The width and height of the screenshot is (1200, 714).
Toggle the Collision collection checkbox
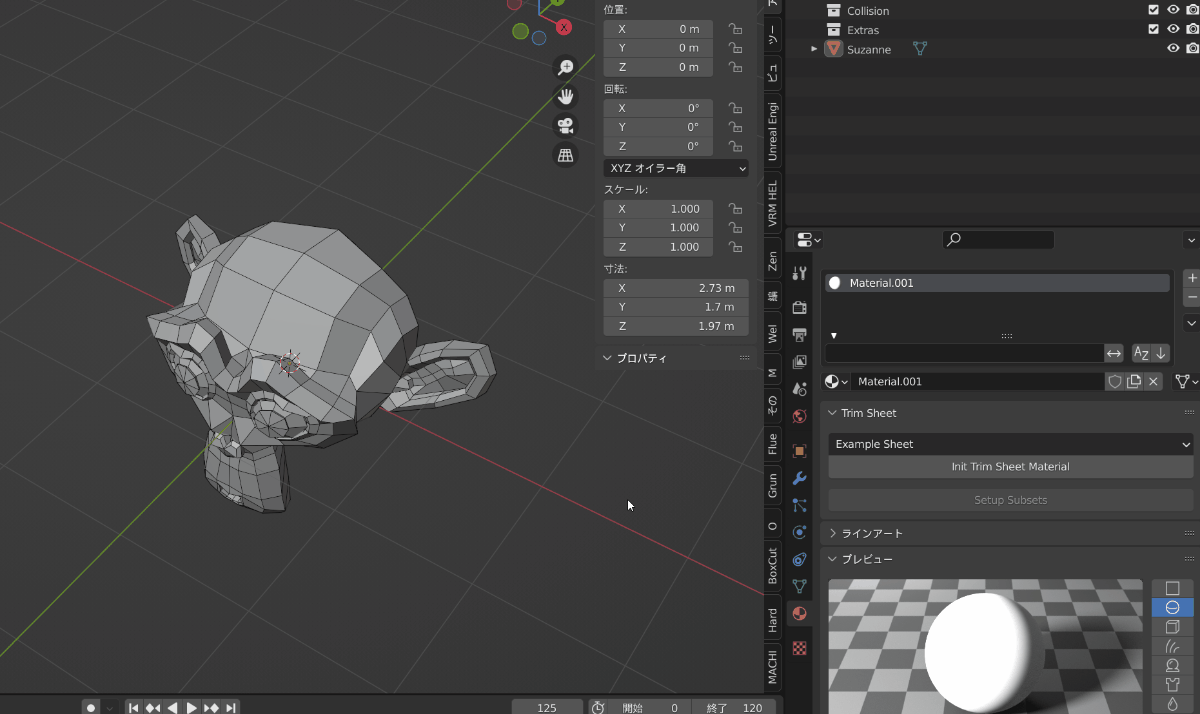point(1154,10)
